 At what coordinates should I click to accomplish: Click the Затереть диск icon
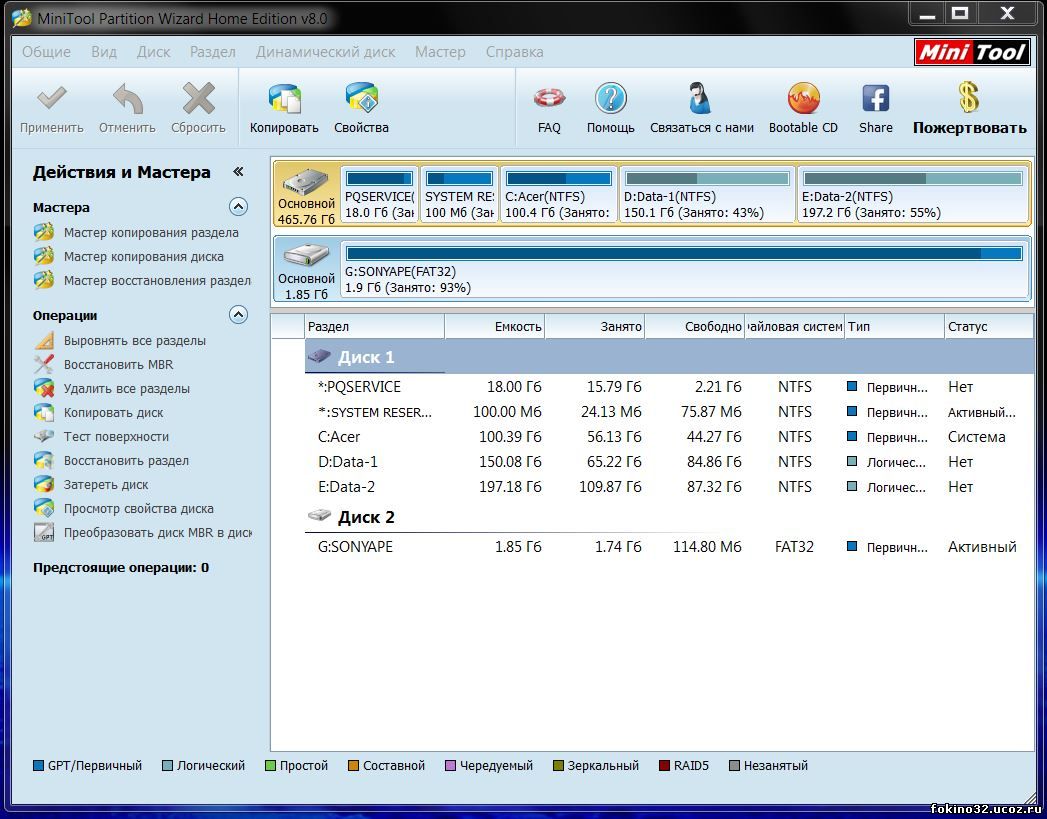[x=44, y=485]
